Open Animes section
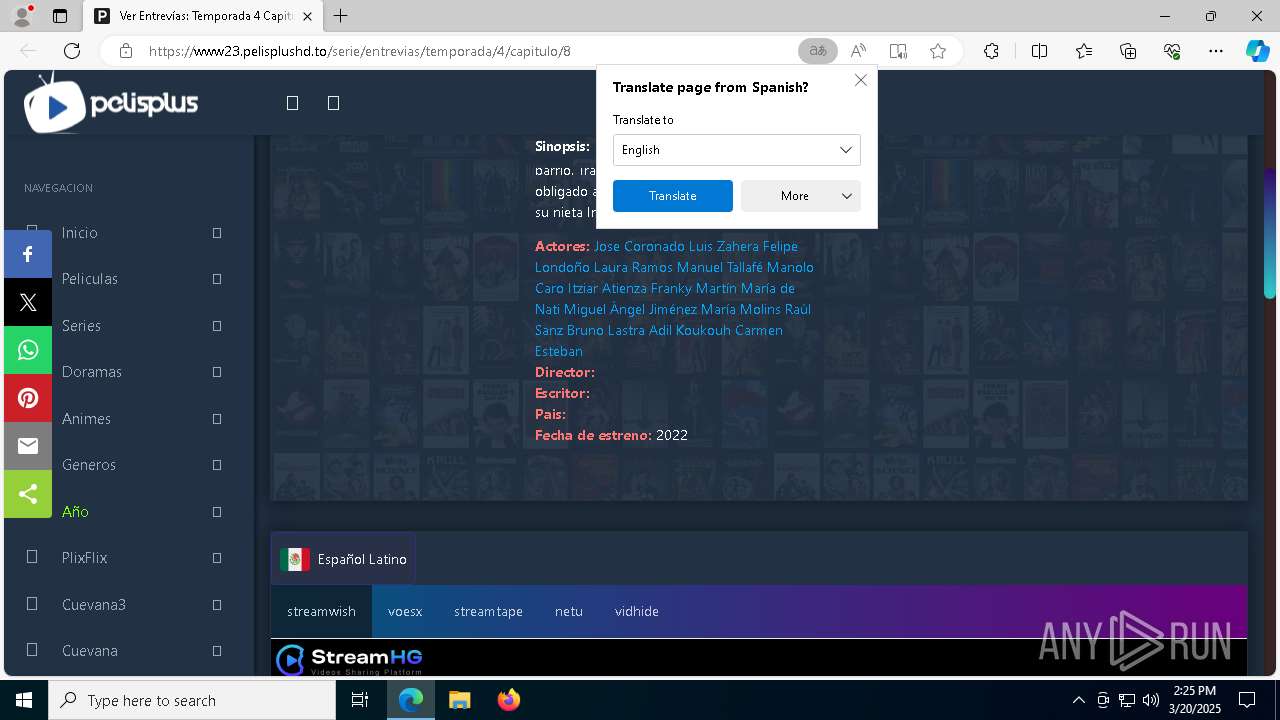This screenshot has width=1280, height=720. pos(86,419)
